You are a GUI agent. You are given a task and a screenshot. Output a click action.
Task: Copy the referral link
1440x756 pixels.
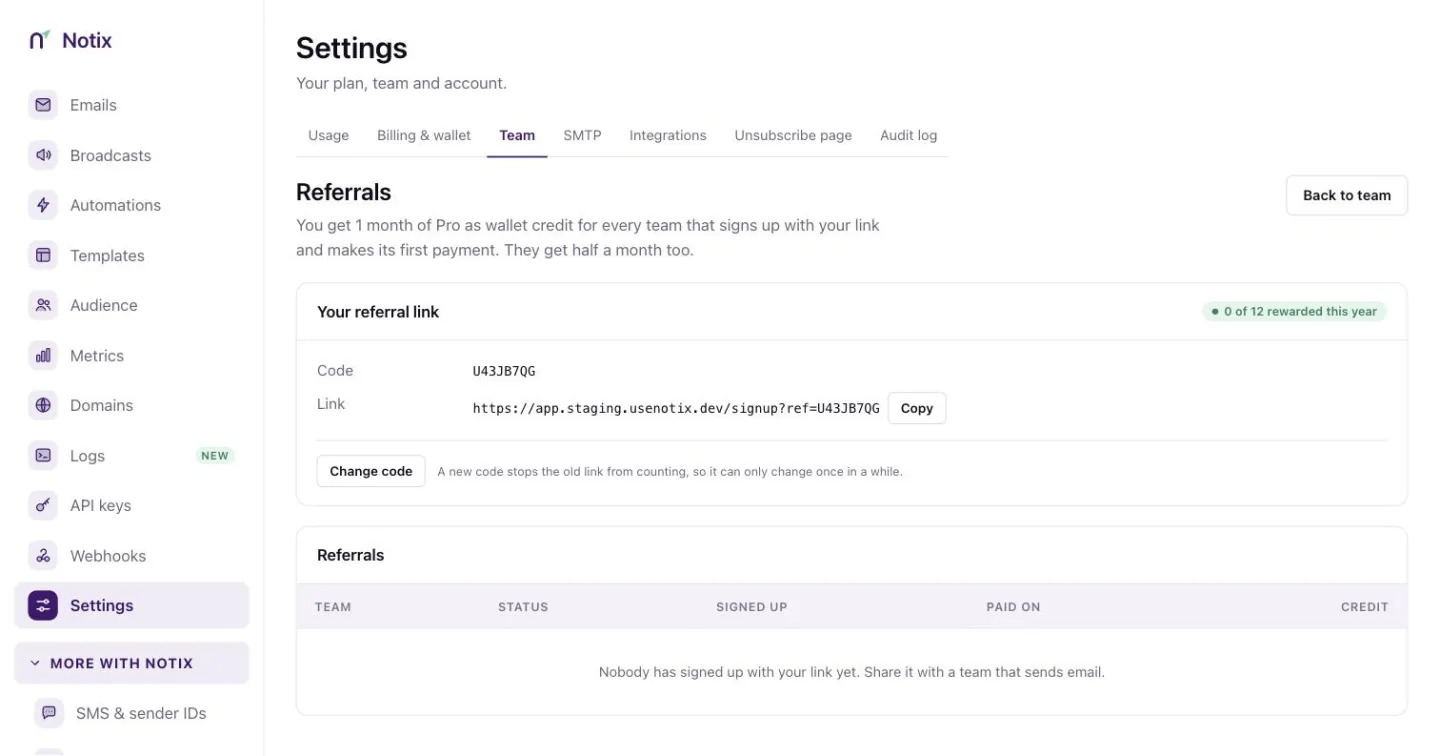917,408
